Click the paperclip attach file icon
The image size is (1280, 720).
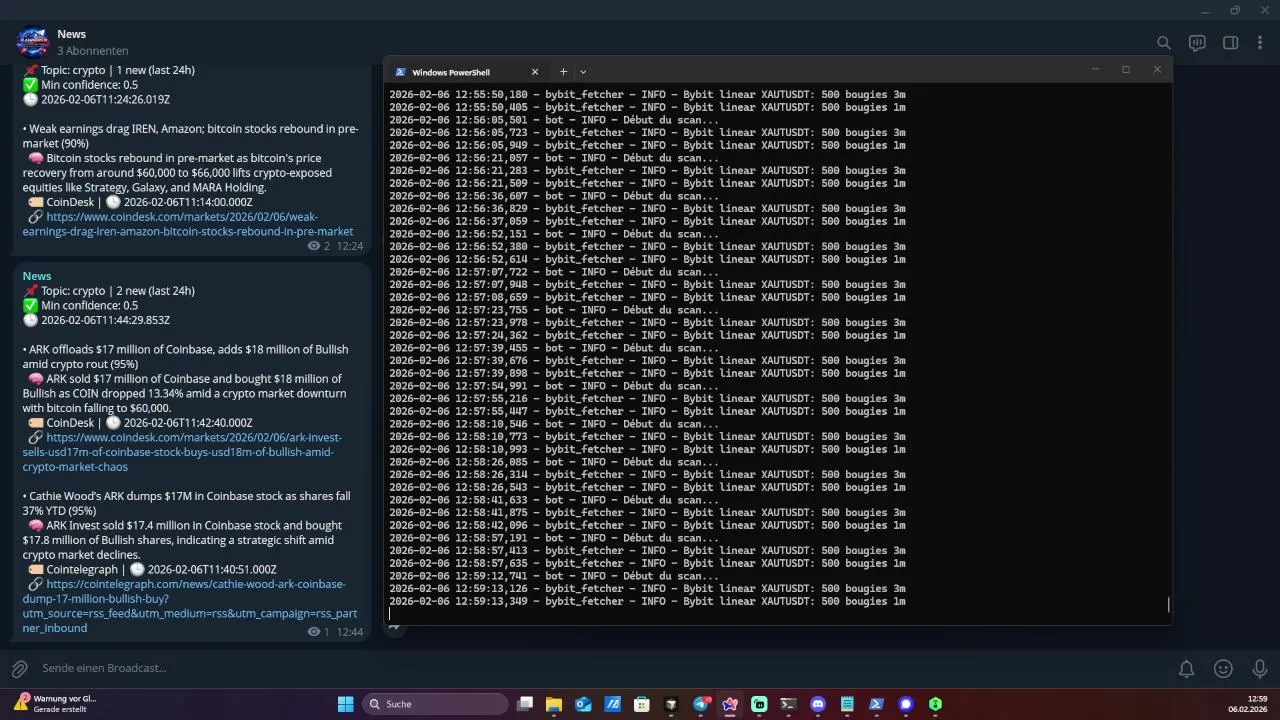[19, 668]
